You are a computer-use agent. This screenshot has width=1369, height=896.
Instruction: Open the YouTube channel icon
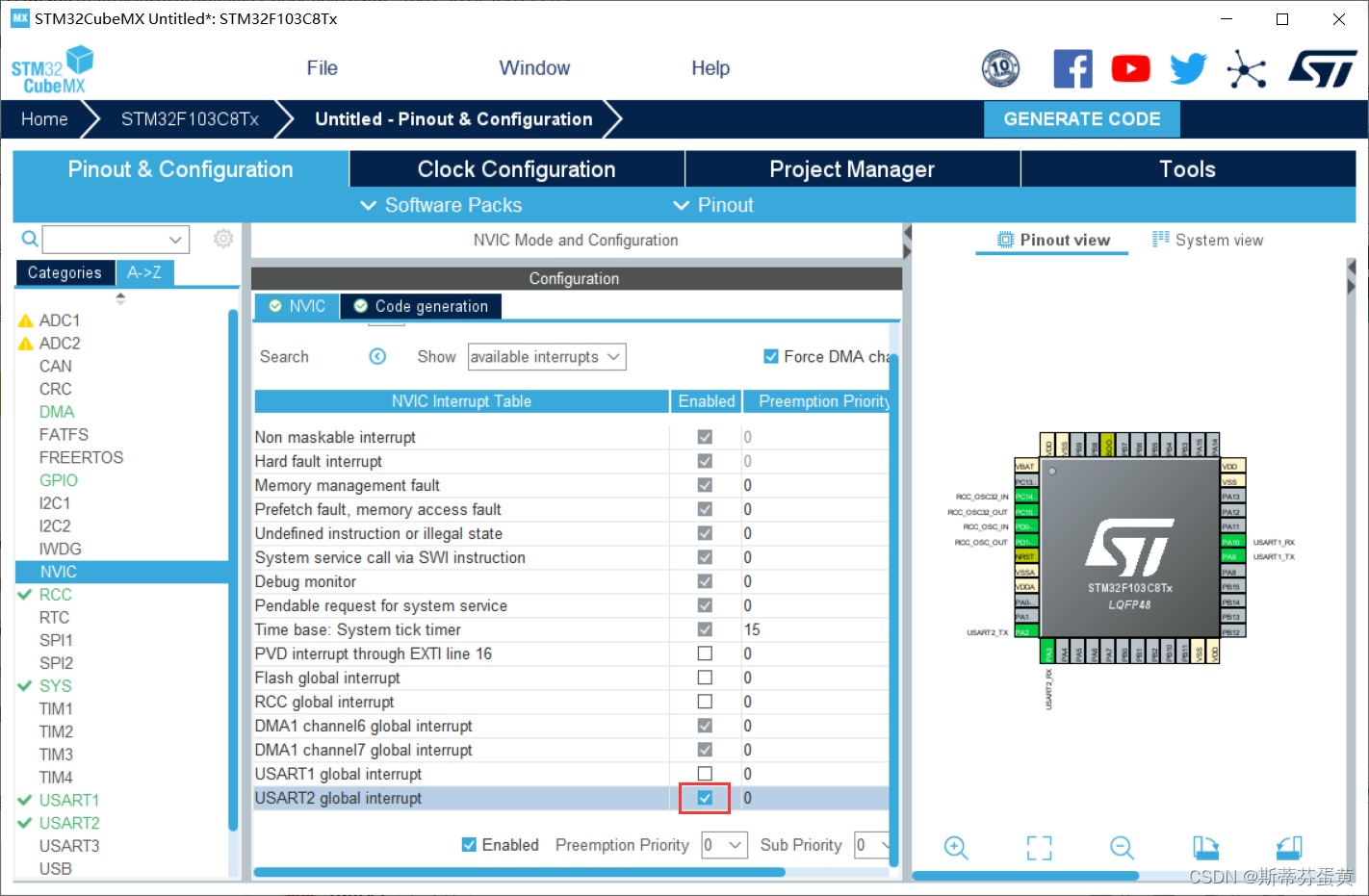tap(1130, 68)
